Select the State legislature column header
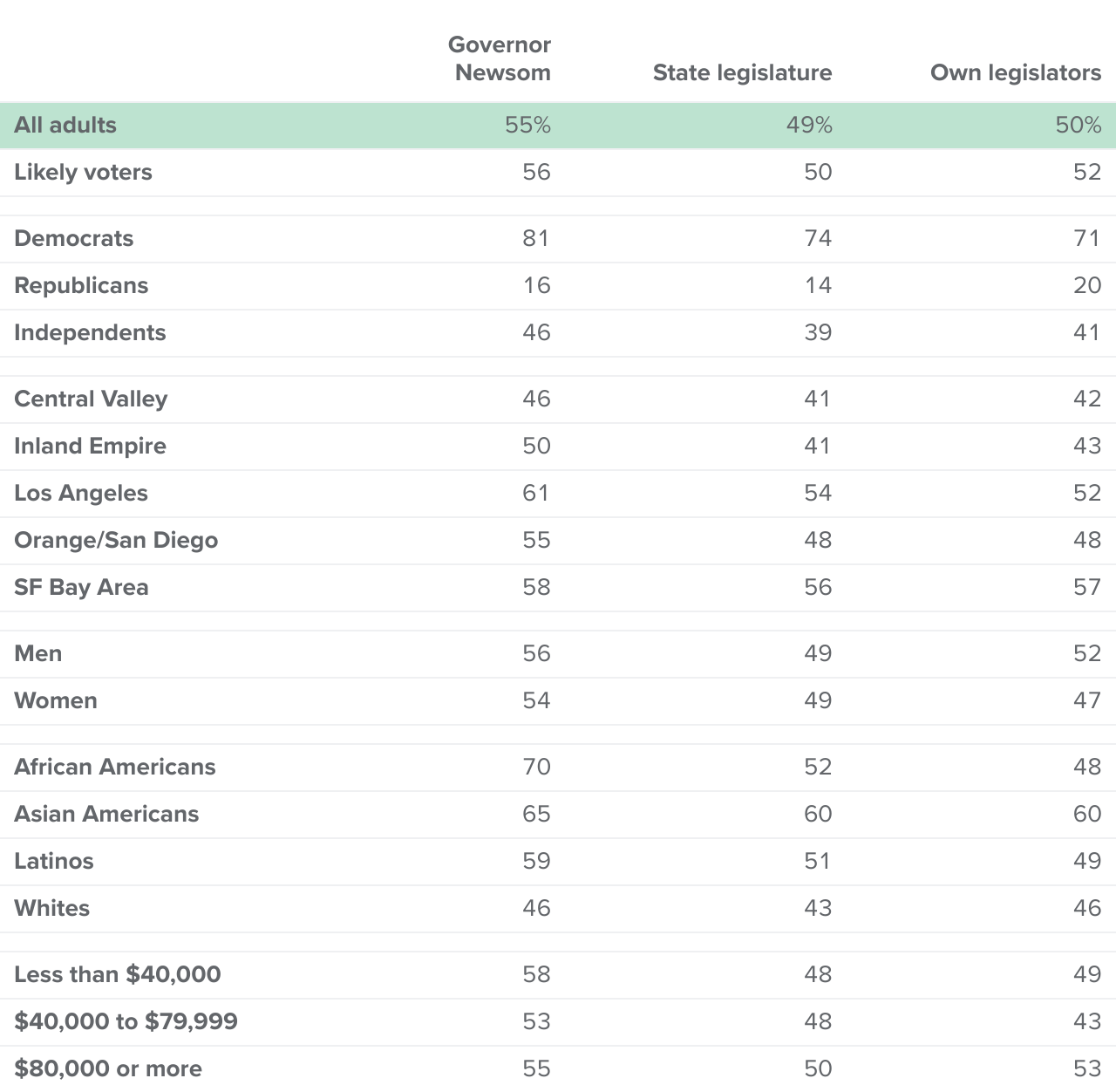Image resolution: width=1116 pixels, height=1092 pixels. point(743,72)
